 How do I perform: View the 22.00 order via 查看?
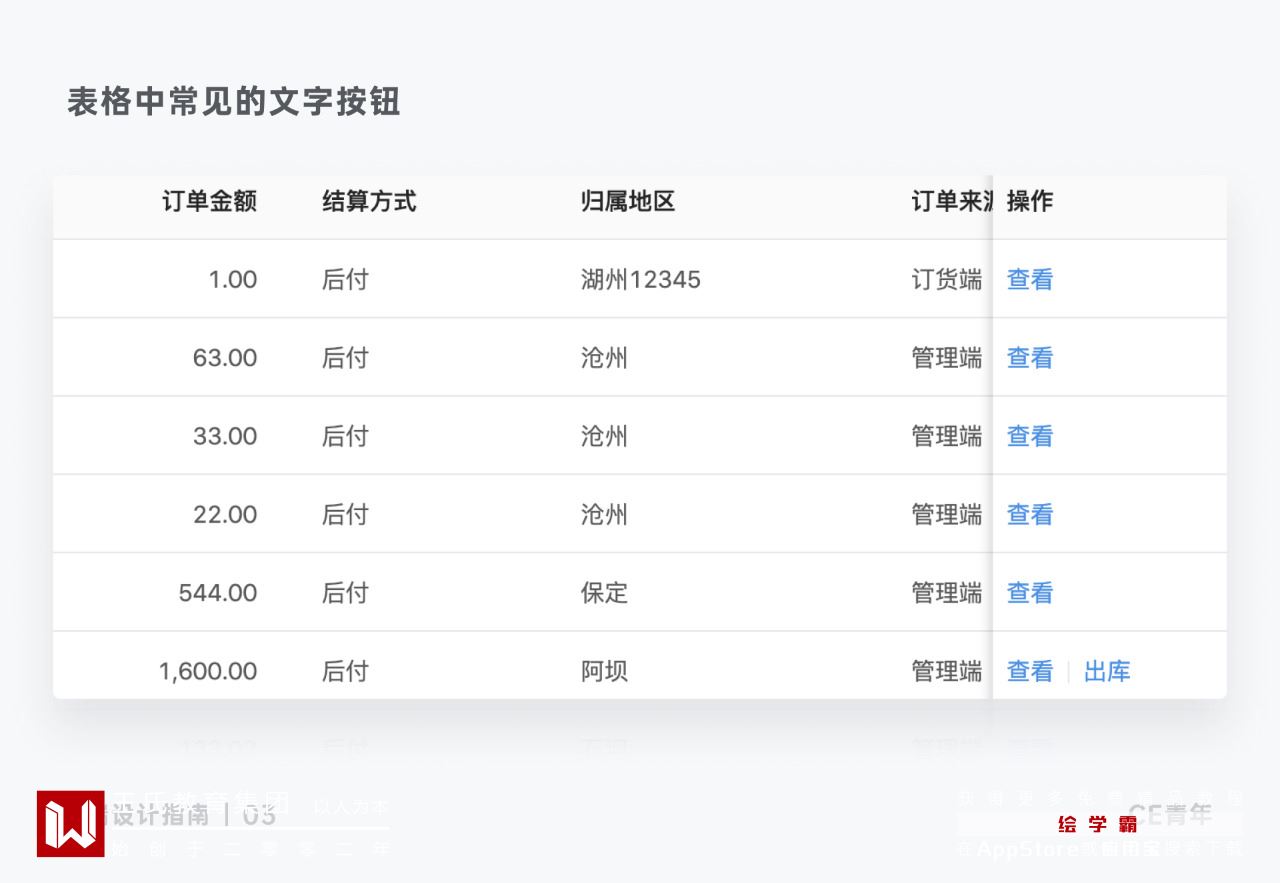click(x=1029, y=514)
